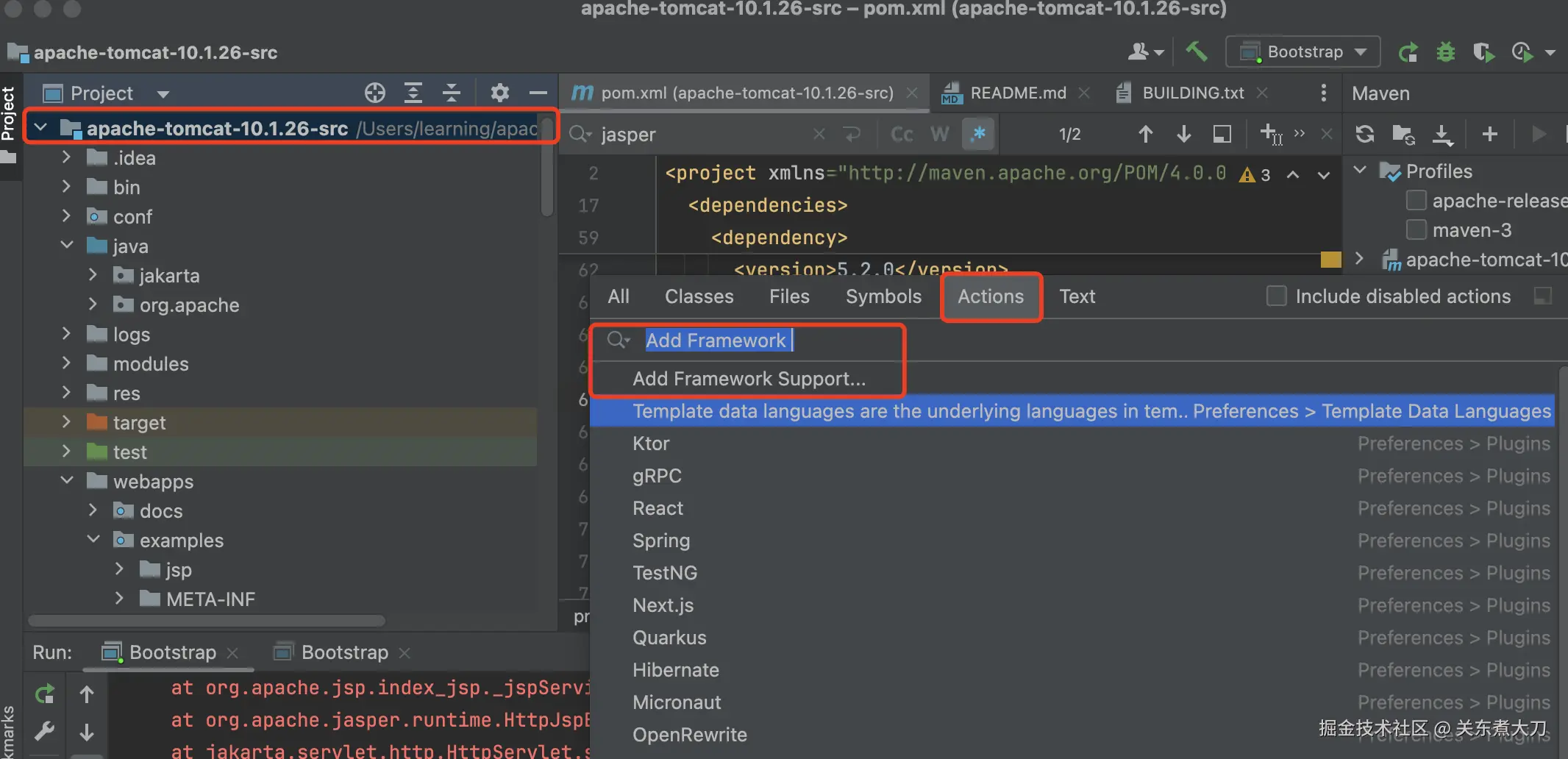Open the Project view dropdown arrow
This screenshot has width=1568, height=759.
[x=163, y=93]
